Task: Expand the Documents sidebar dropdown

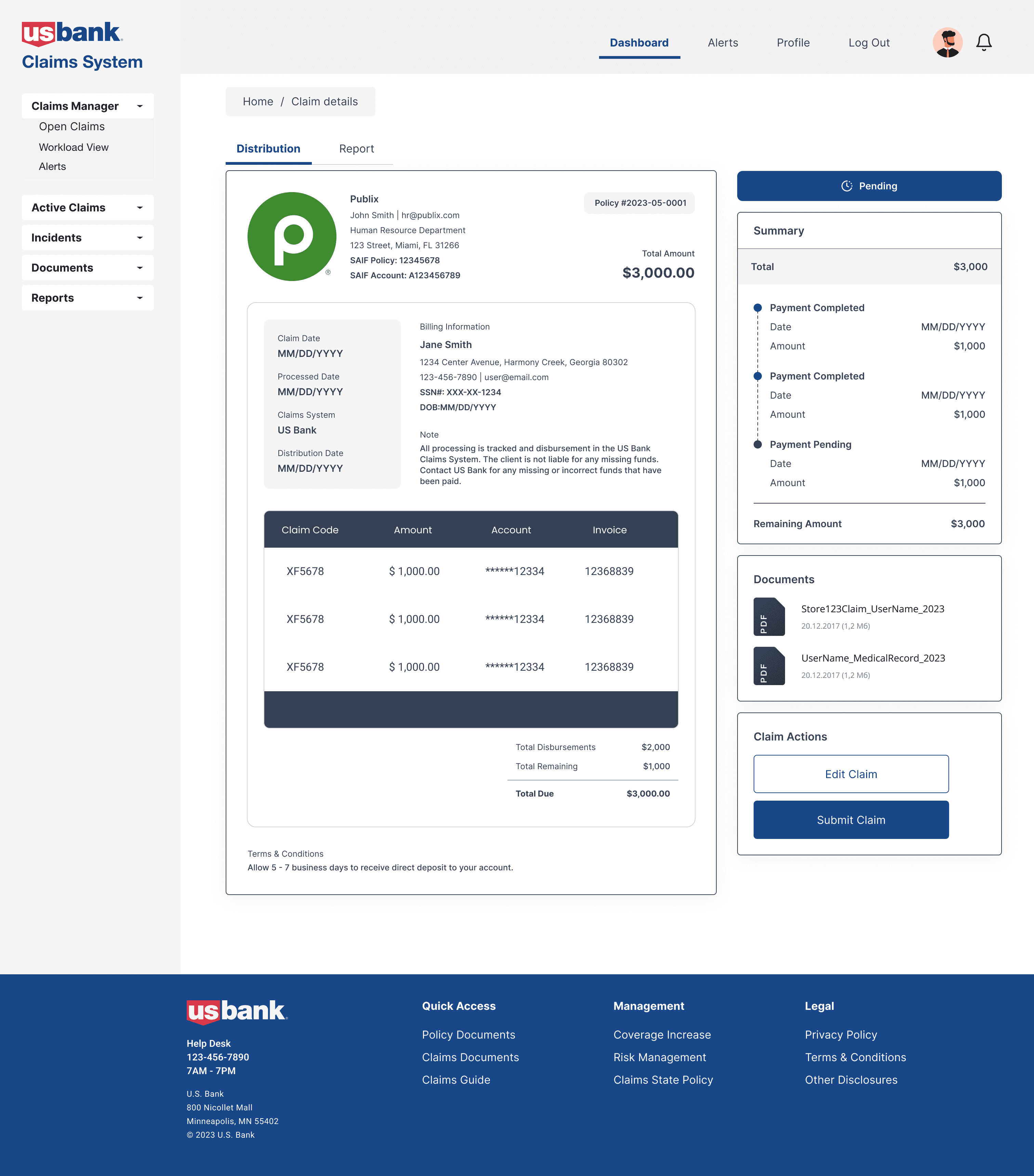Action: point(140,268)
